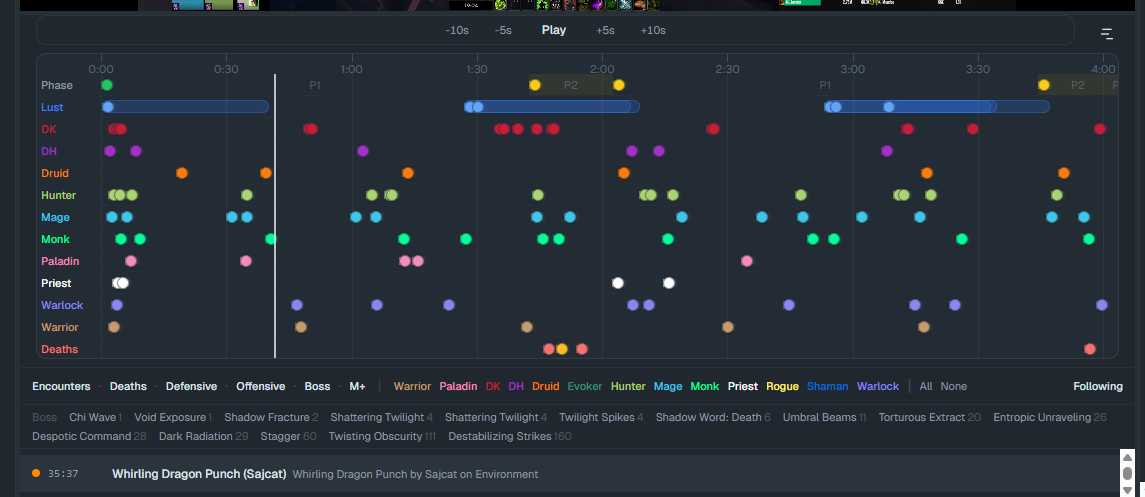Click the Play button
This screenshot has height=497, width=1145.
pyautogui.click(x=554, y=31)
